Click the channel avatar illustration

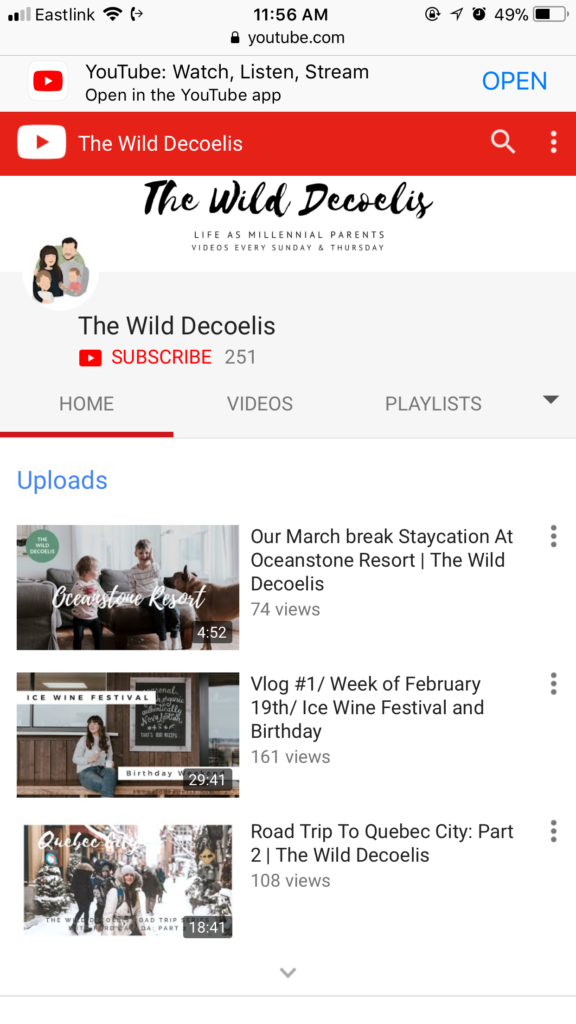pyautogui.click(x=60, y=271)
